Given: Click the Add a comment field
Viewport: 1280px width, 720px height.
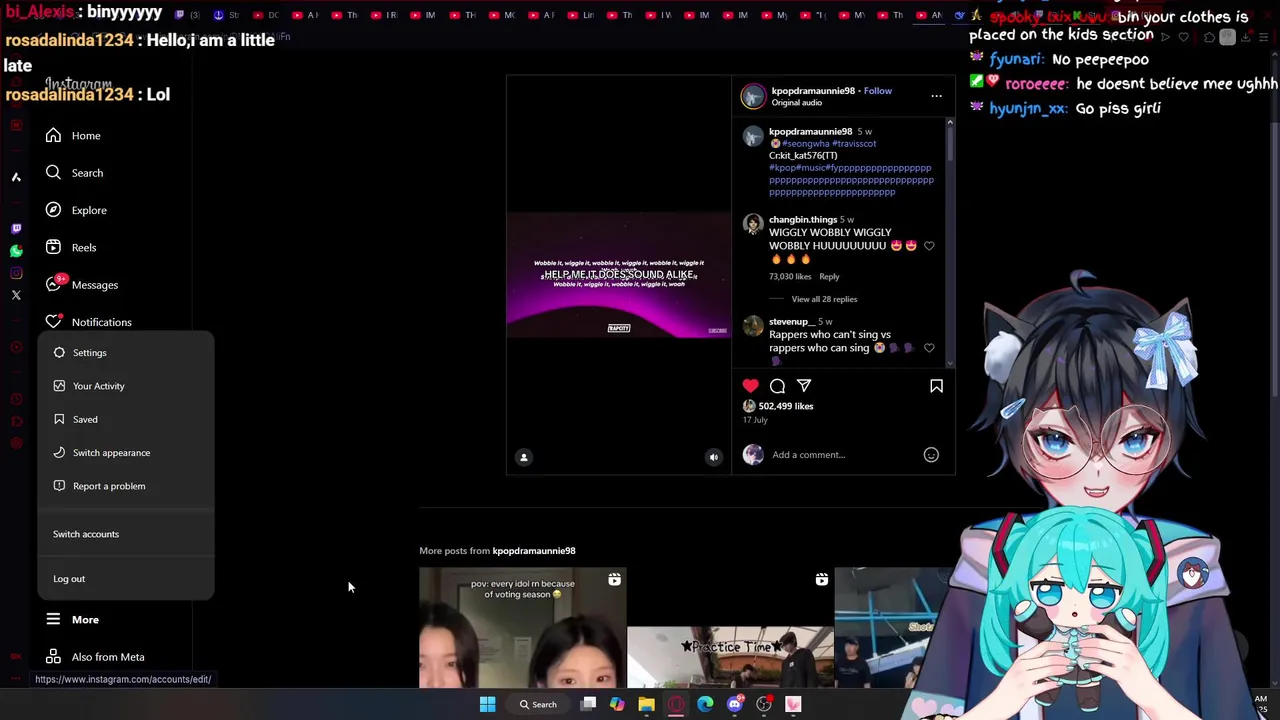Looking at the screenshot, I should (x=843, y=455).
